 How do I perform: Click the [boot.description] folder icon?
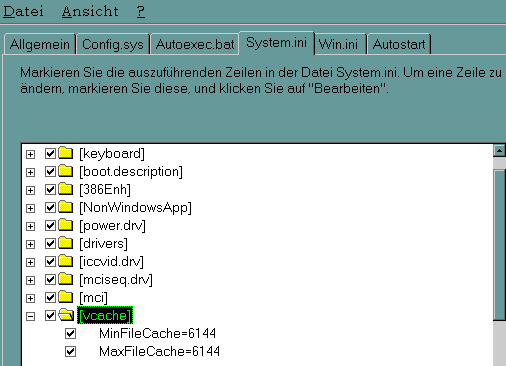[x=66, y=171]
